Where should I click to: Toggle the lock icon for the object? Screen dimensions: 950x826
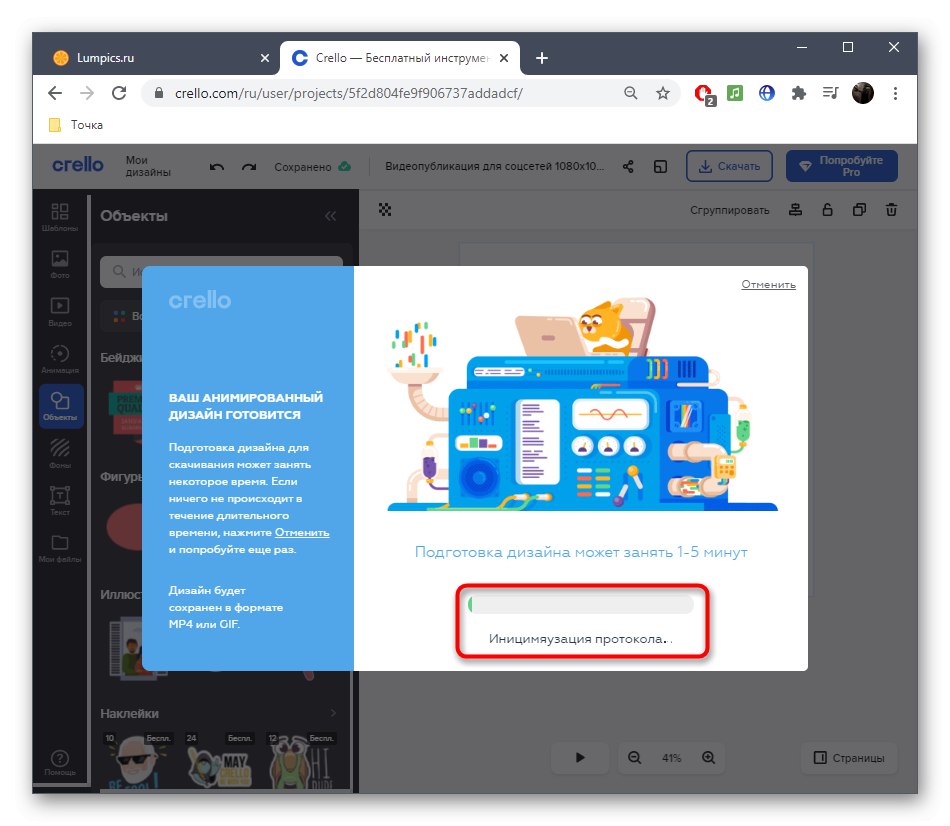point(826,210)
